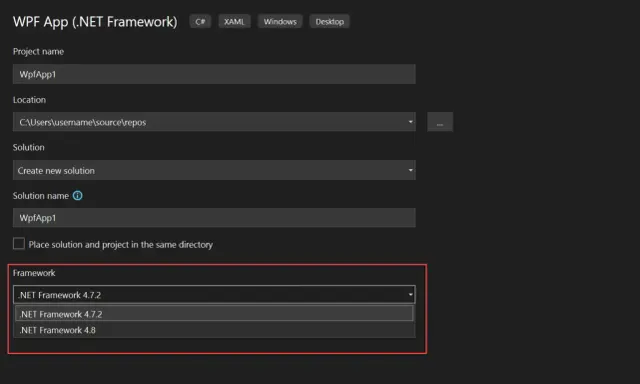
Task: Select .NET Framework 4.7.2 option in list
Action: pos(214,314)
